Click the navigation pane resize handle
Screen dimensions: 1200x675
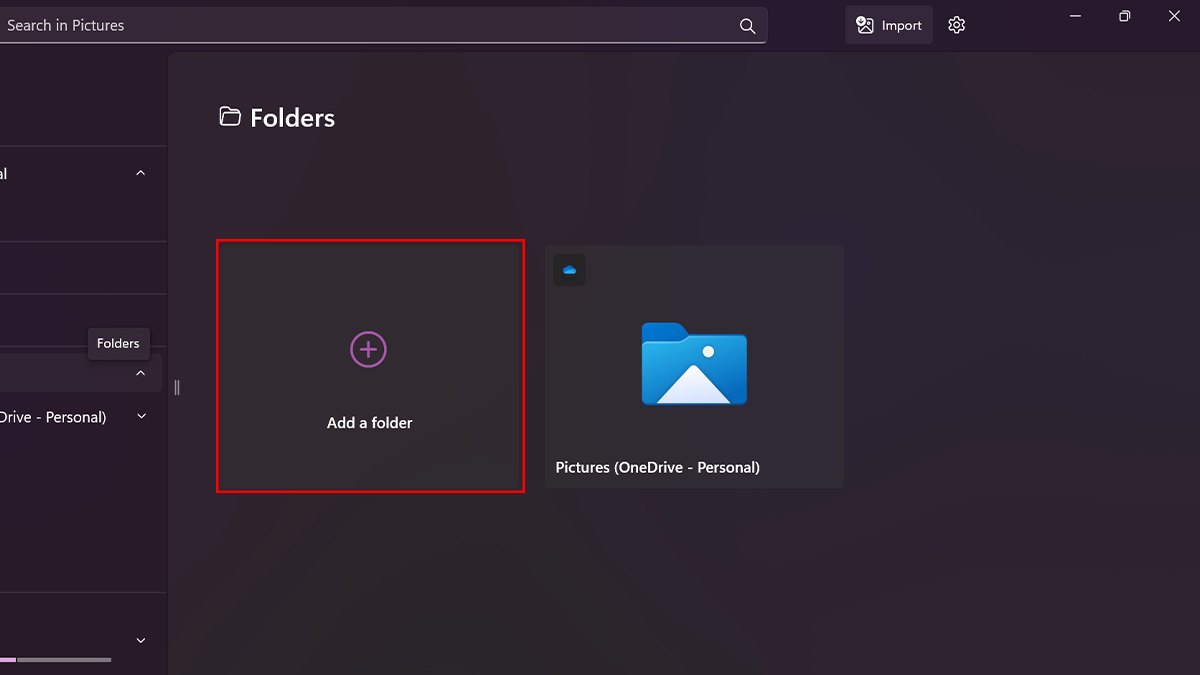click(x=177, y=387)
